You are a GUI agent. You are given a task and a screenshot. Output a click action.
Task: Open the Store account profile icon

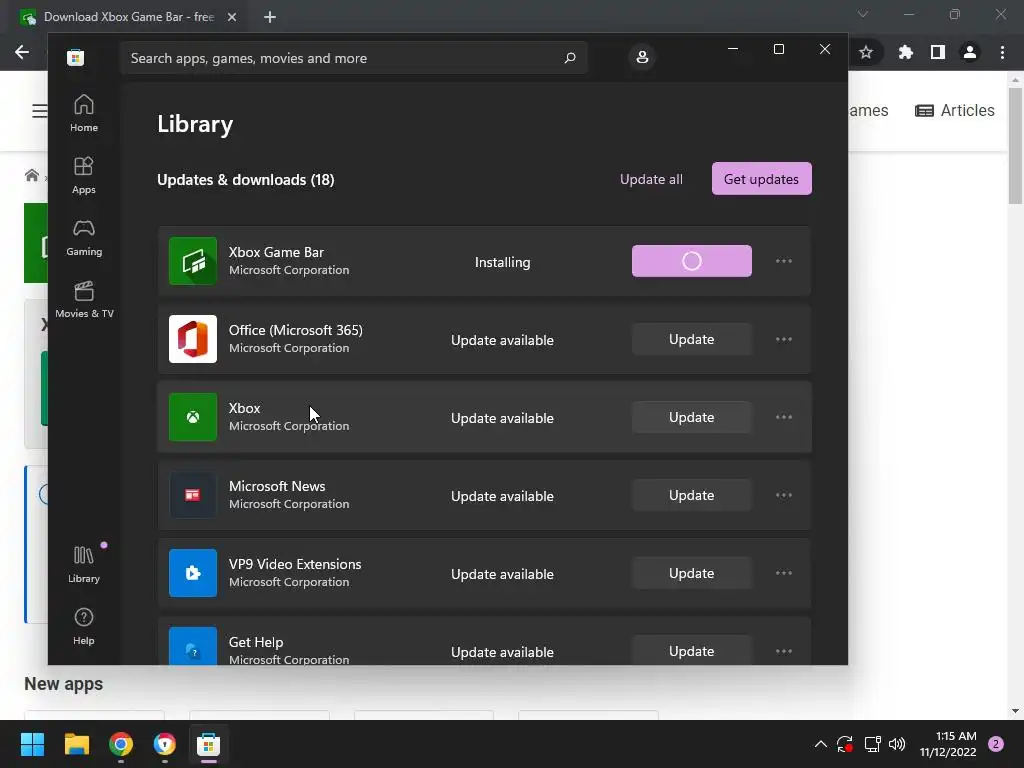[642, 57]
